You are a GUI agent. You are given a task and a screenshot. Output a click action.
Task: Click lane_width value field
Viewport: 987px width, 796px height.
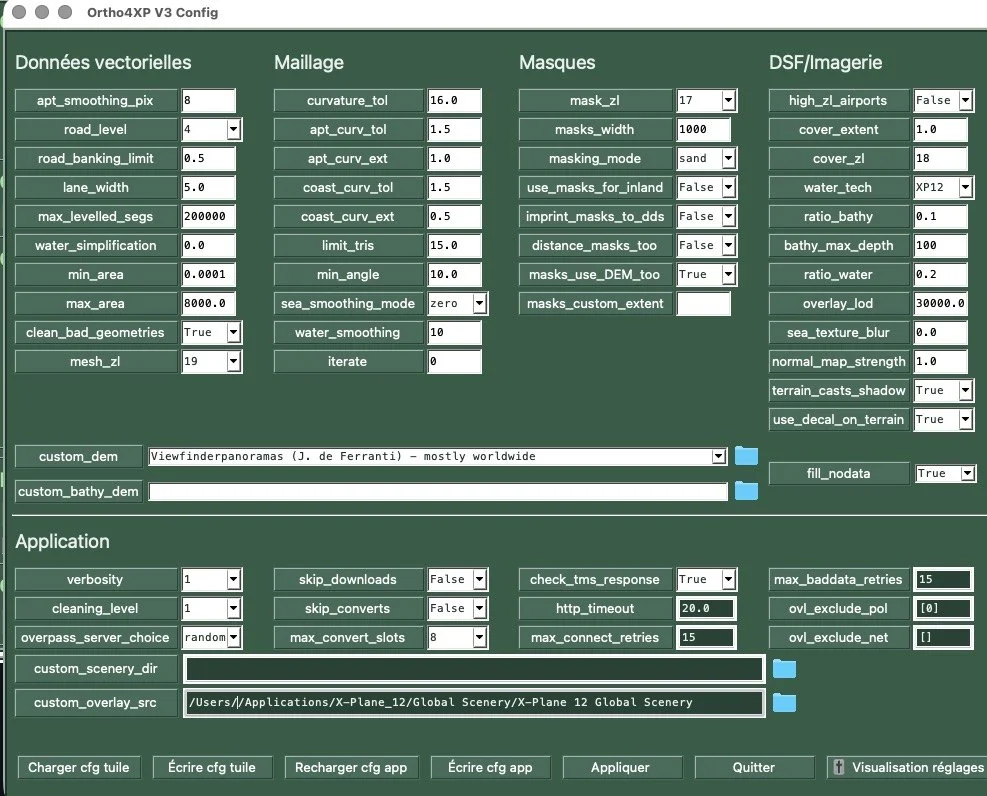(x=208, y=187)
